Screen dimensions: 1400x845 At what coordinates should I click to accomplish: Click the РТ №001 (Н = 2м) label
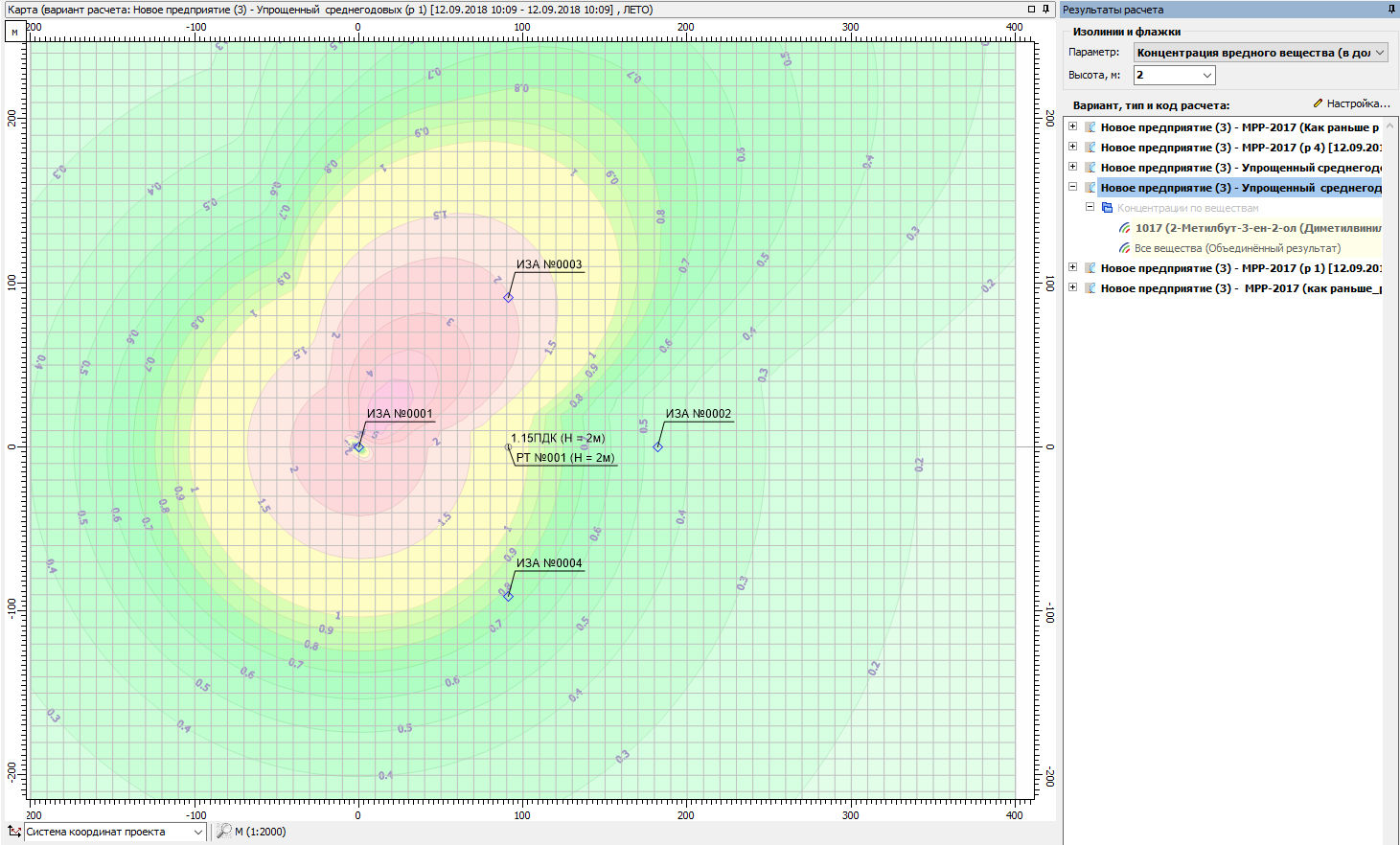[564, 458]
